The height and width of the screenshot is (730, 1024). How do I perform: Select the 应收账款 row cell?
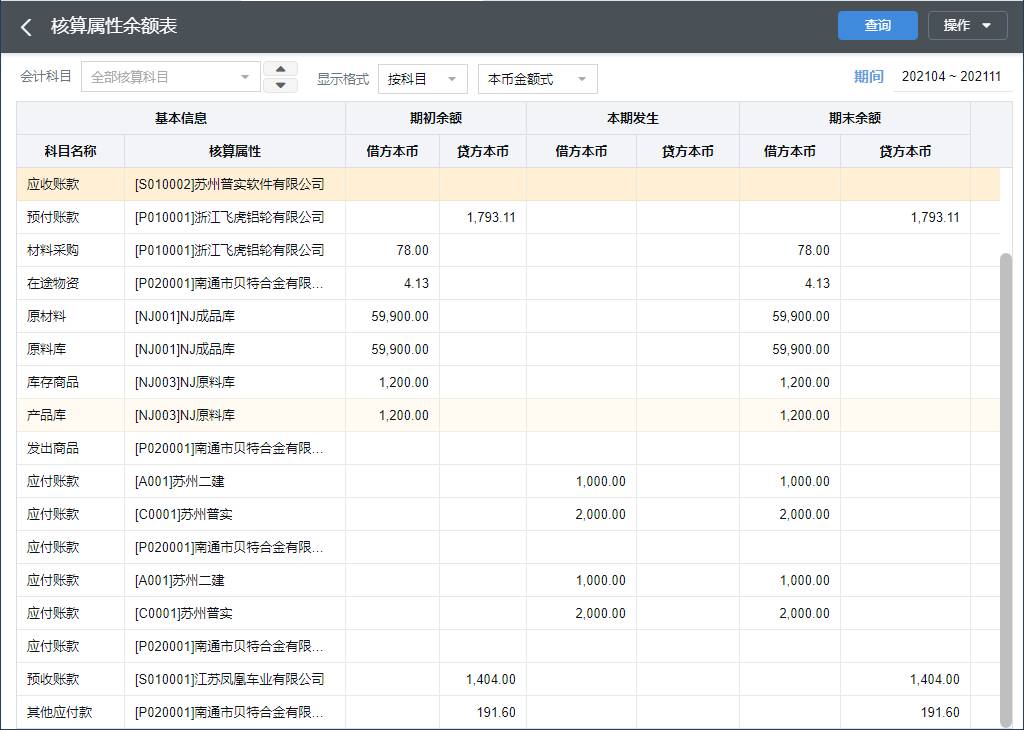tap(71, 184)
